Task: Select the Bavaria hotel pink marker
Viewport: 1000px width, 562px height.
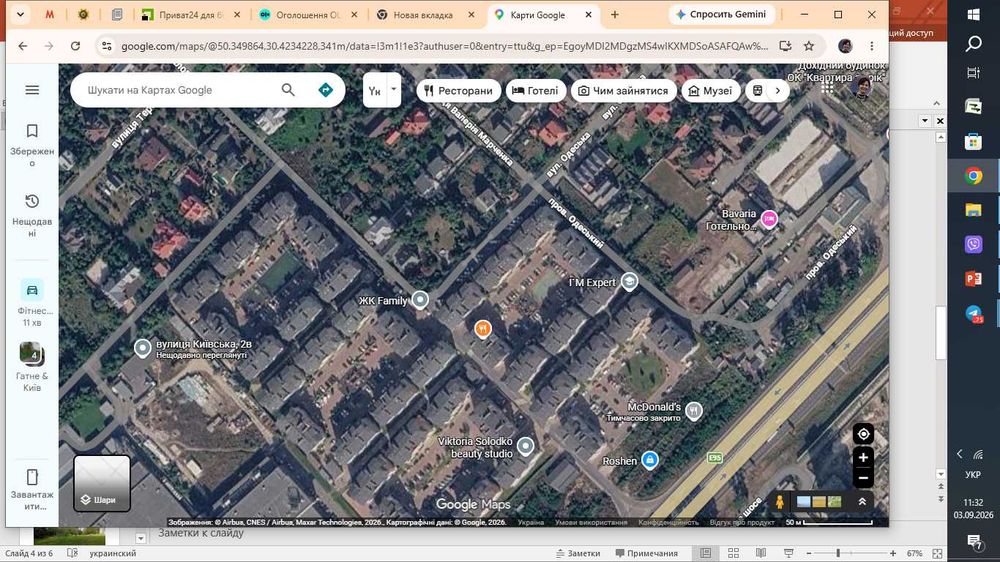Action: [769, 219]
